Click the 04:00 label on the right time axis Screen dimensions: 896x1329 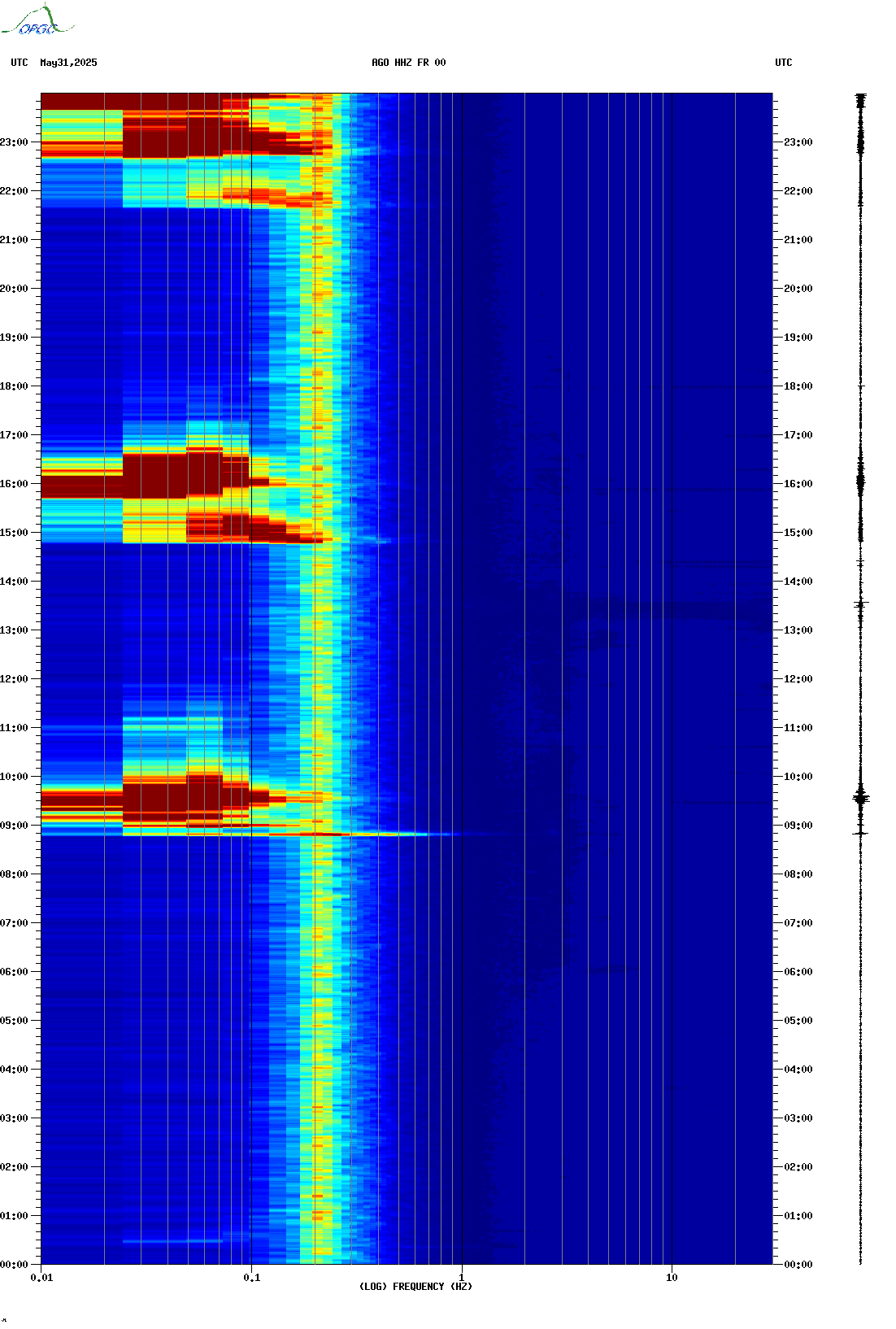coord(798,1070)
